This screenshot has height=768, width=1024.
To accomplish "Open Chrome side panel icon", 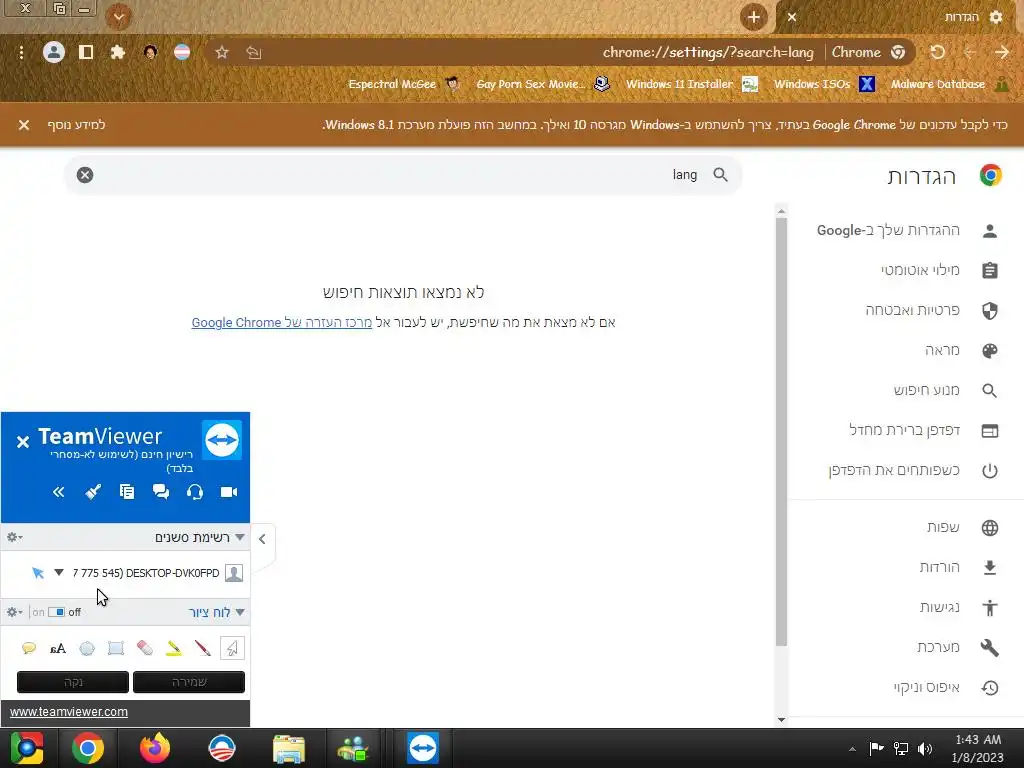I will [x=86, y=52].
